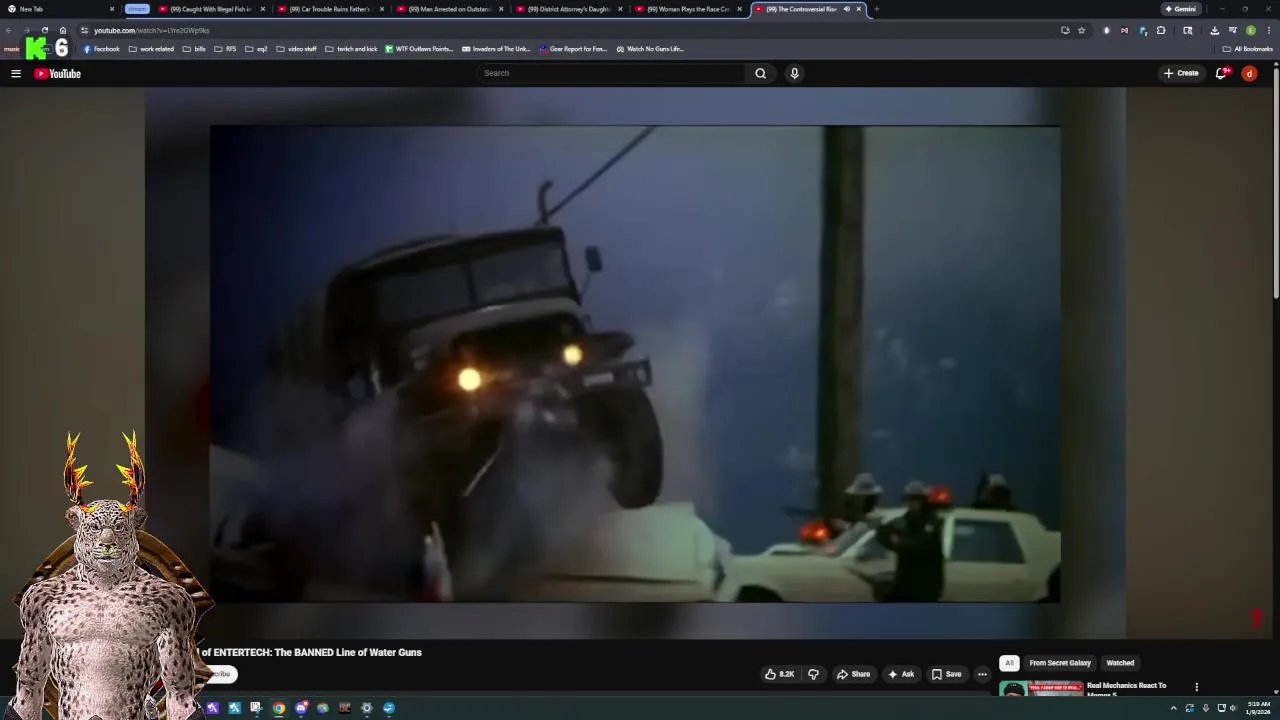The image size is (1280, 720).
Task: Dislike the video with thumbs down
Action: 813,674
